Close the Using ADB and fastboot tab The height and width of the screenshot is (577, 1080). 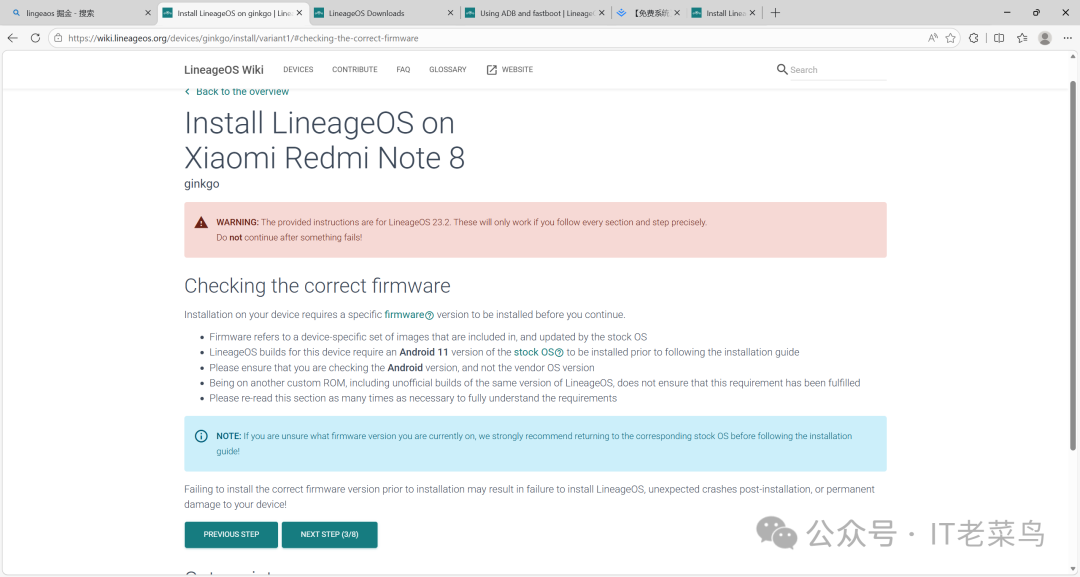point(601,12)
